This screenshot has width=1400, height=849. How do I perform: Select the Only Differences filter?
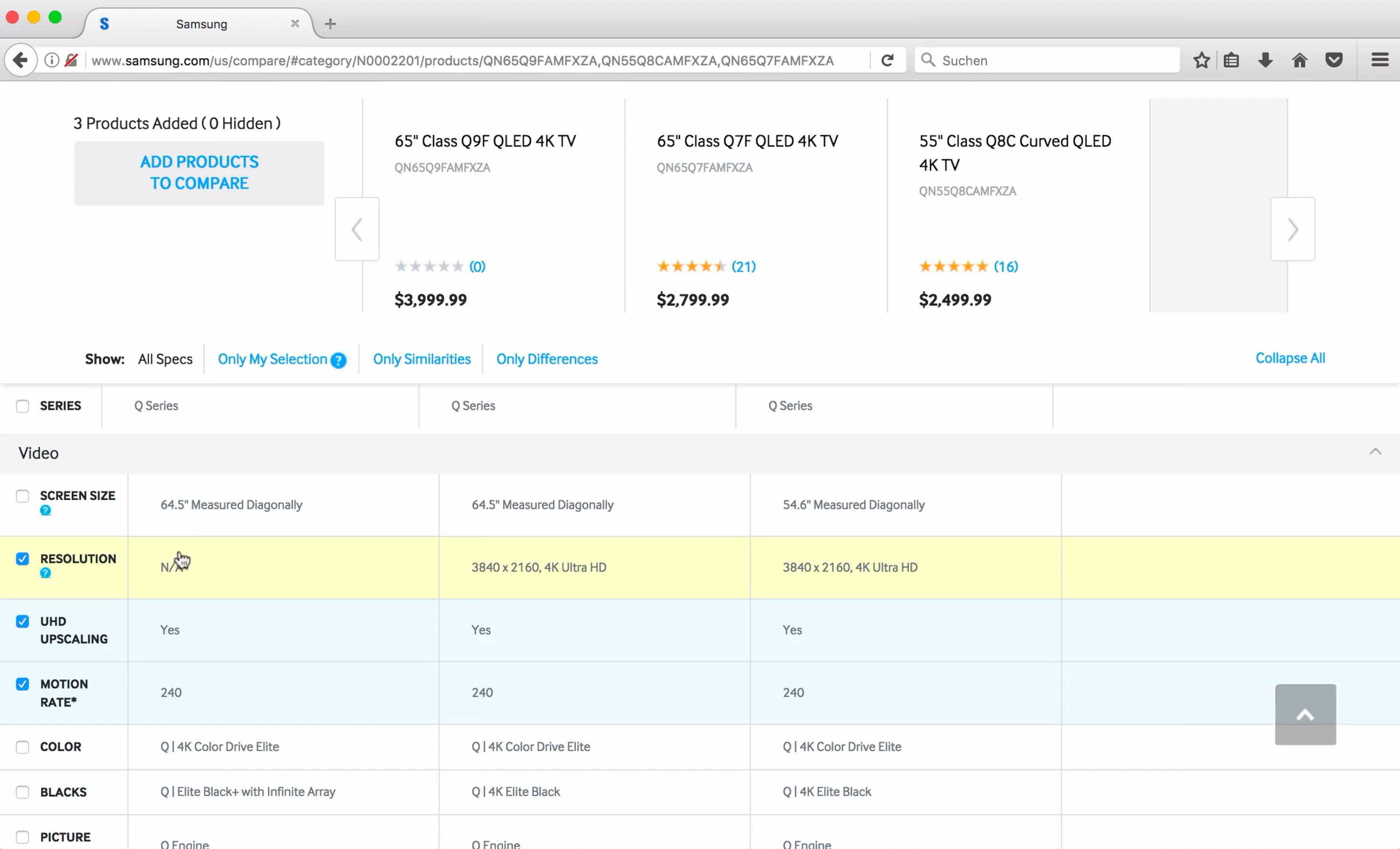coord(547,359)
